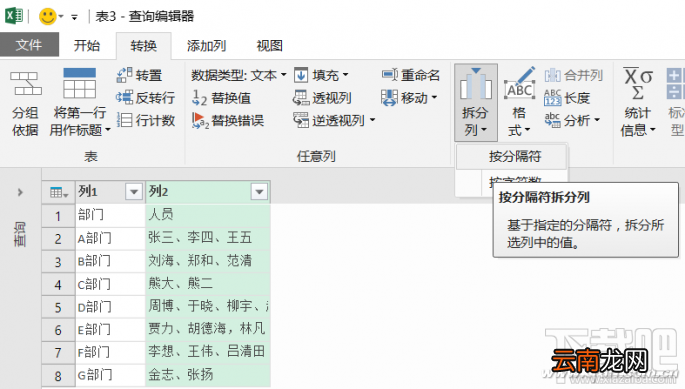Click the 替换错误 command
The width and height of the screenshot is (685, 389).
point(228,120)
